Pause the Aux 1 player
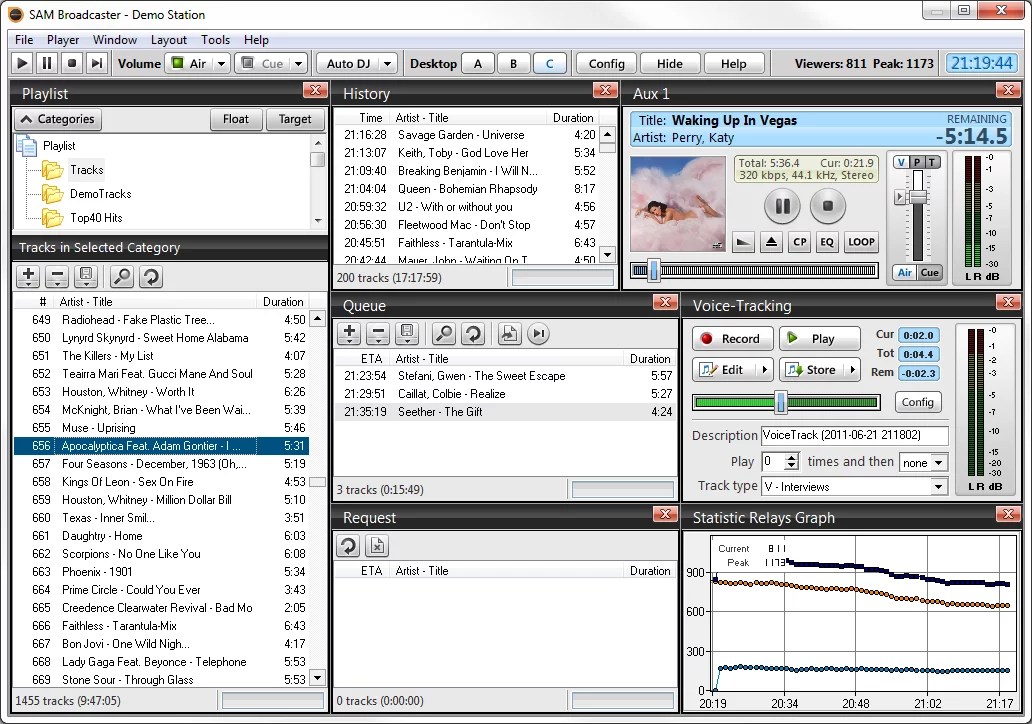 [782, 207]
